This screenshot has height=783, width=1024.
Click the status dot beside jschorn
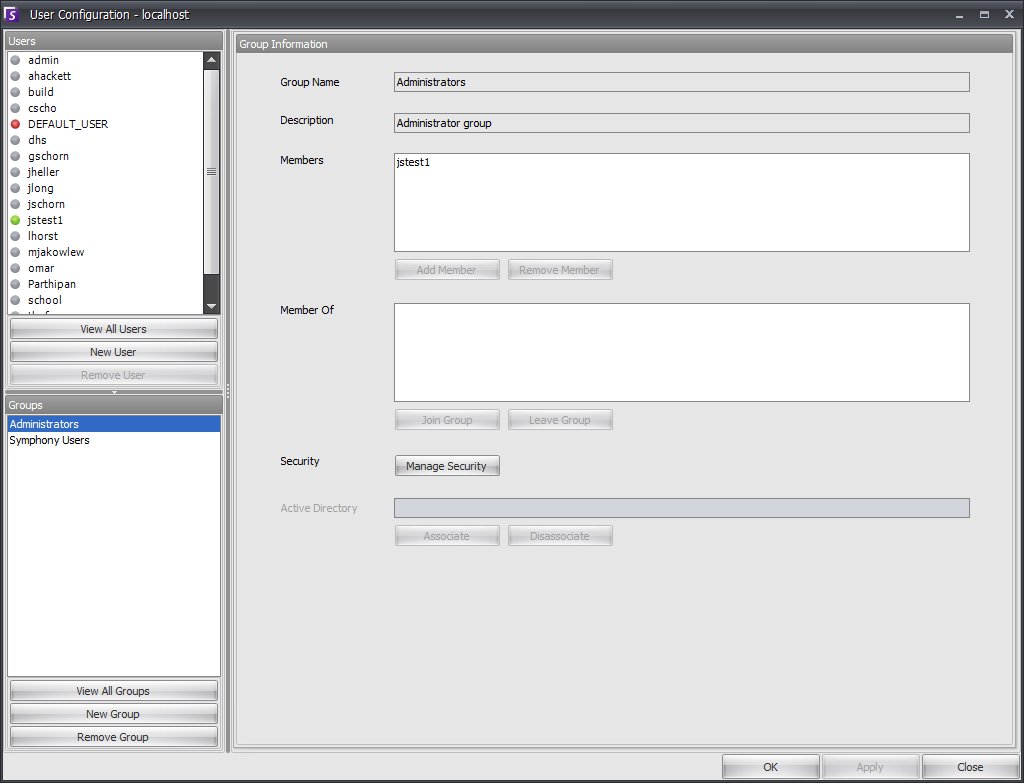point(16,204)
